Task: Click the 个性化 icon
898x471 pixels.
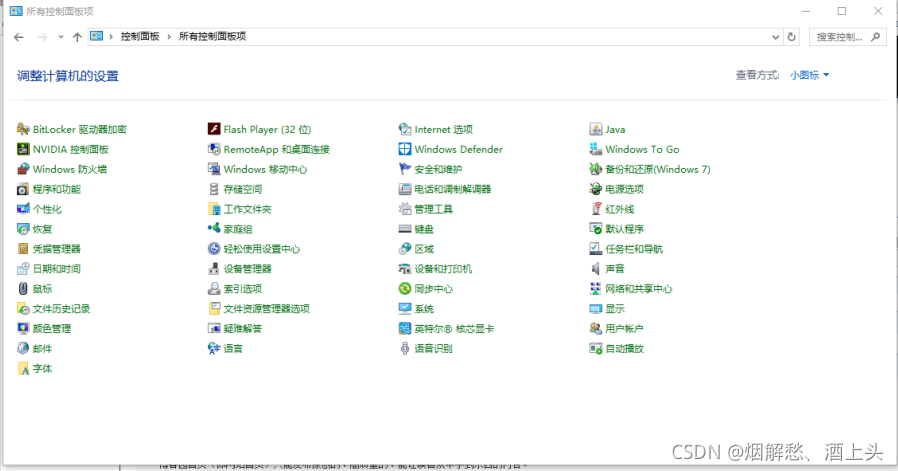Action: [x=23, y=209]
